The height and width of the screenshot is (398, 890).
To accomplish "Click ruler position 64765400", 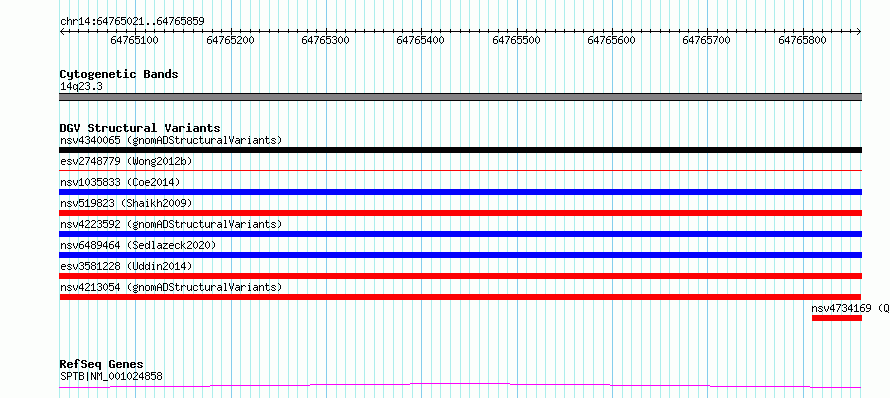I will [x=421, y=40].
